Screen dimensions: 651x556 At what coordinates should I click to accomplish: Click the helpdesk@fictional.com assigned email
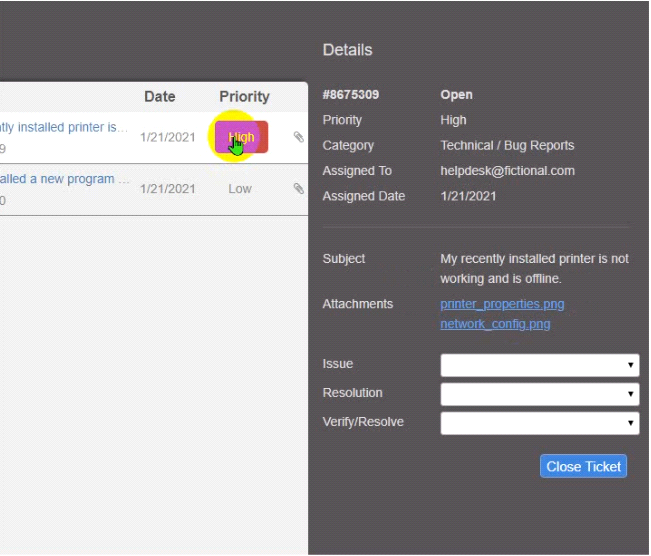pos(507,171)
